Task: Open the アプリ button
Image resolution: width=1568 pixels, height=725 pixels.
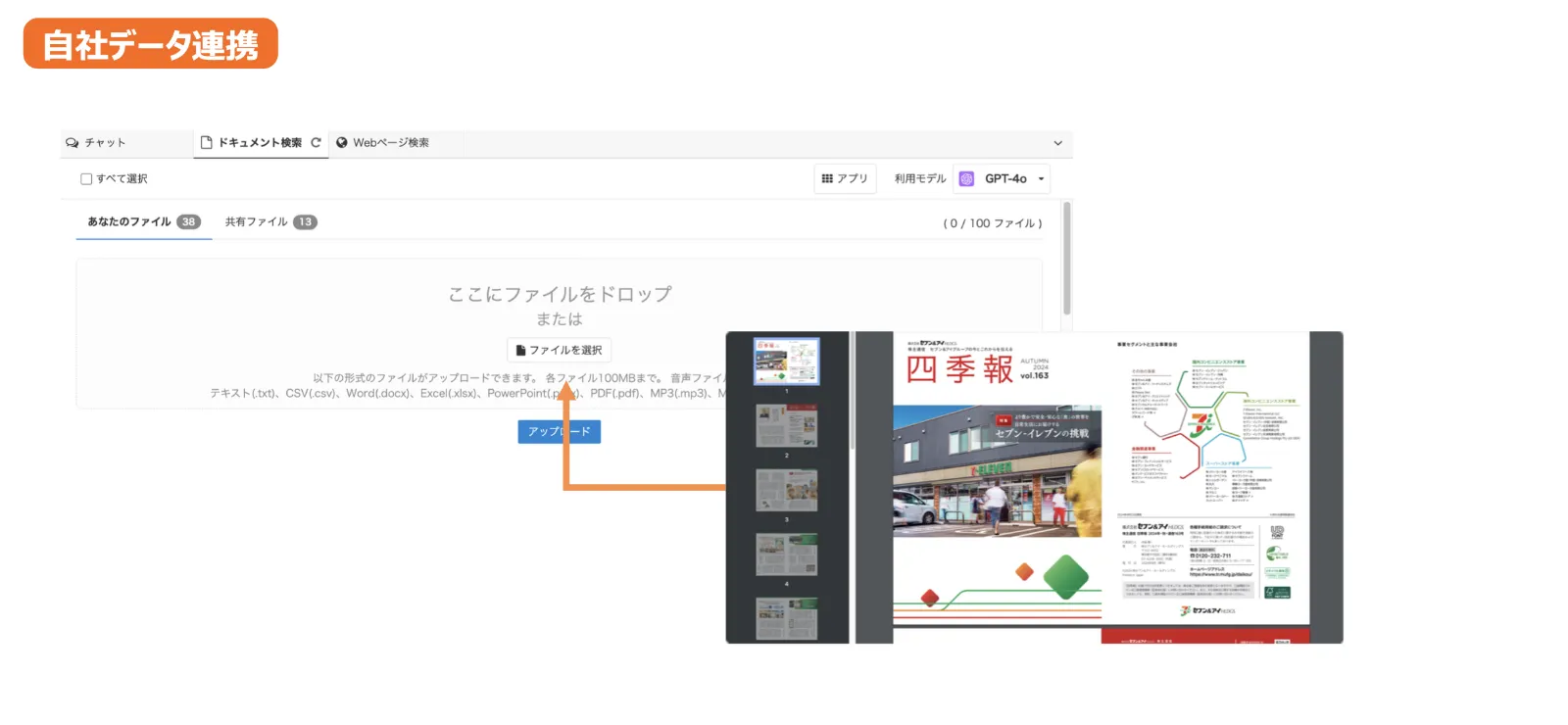Action: tap(845, 178)
